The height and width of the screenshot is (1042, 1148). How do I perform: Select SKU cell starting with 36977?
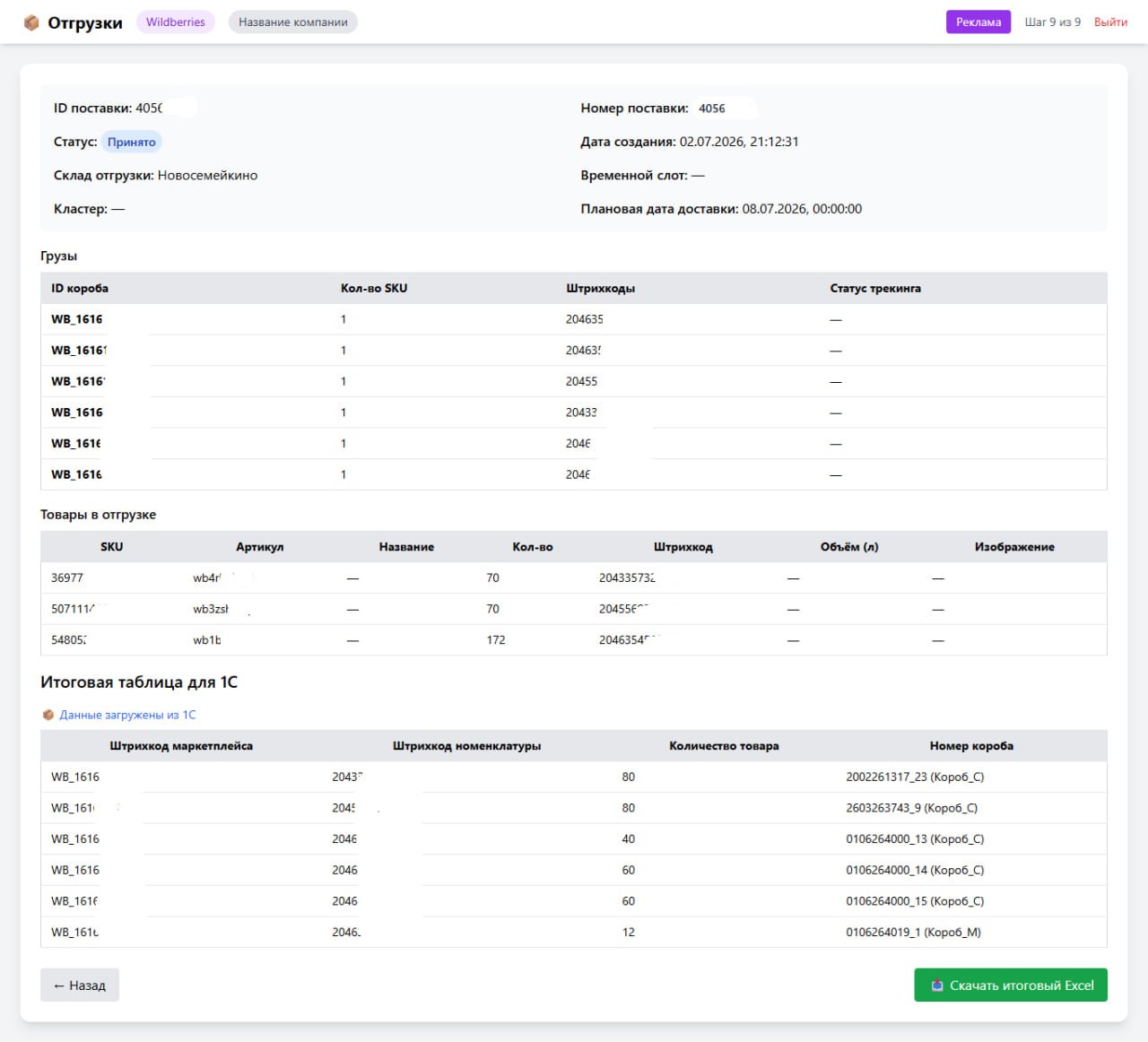[x=67, y=577]
